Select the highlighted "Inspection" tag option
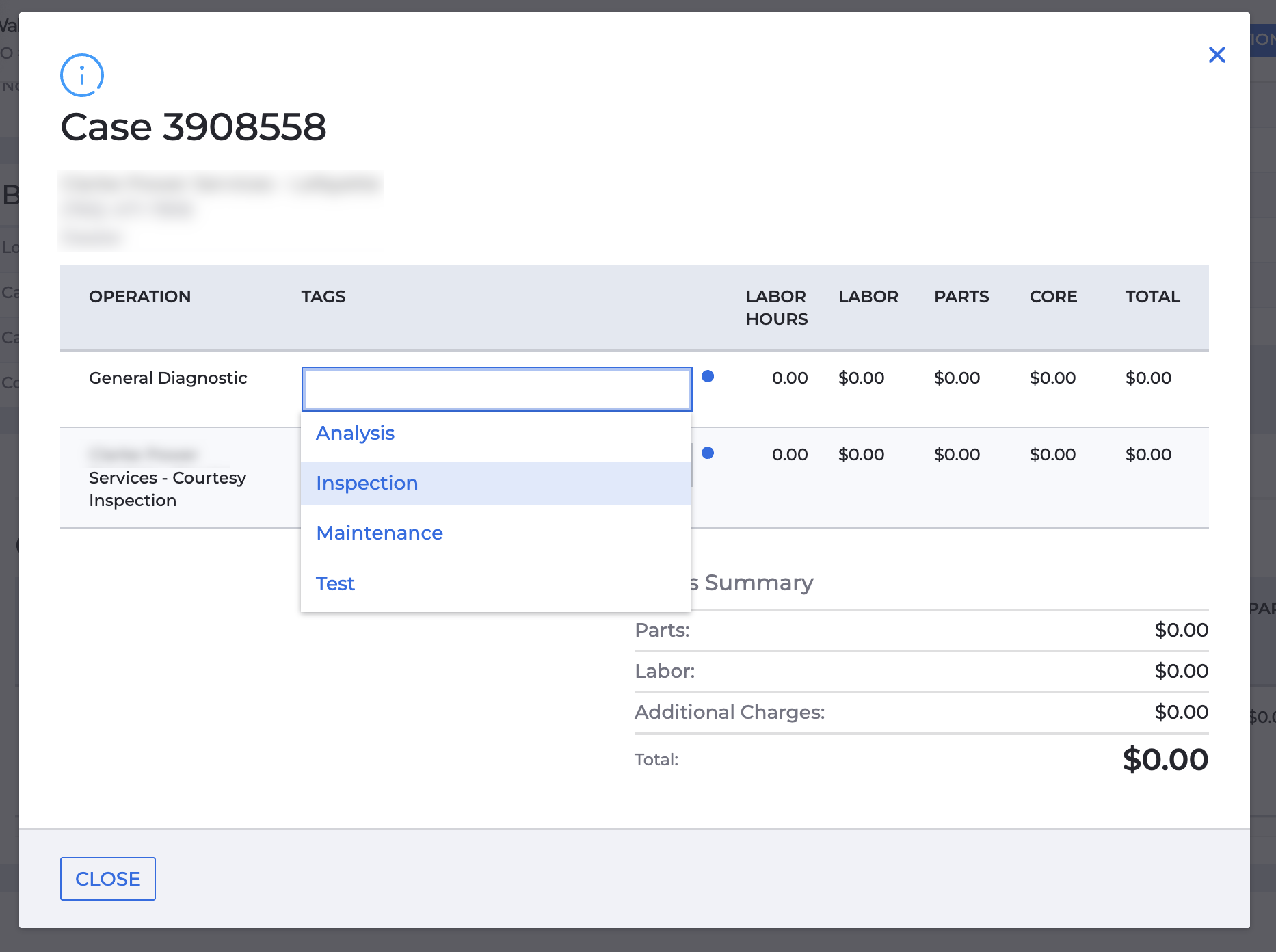 (x=367, y=483)
